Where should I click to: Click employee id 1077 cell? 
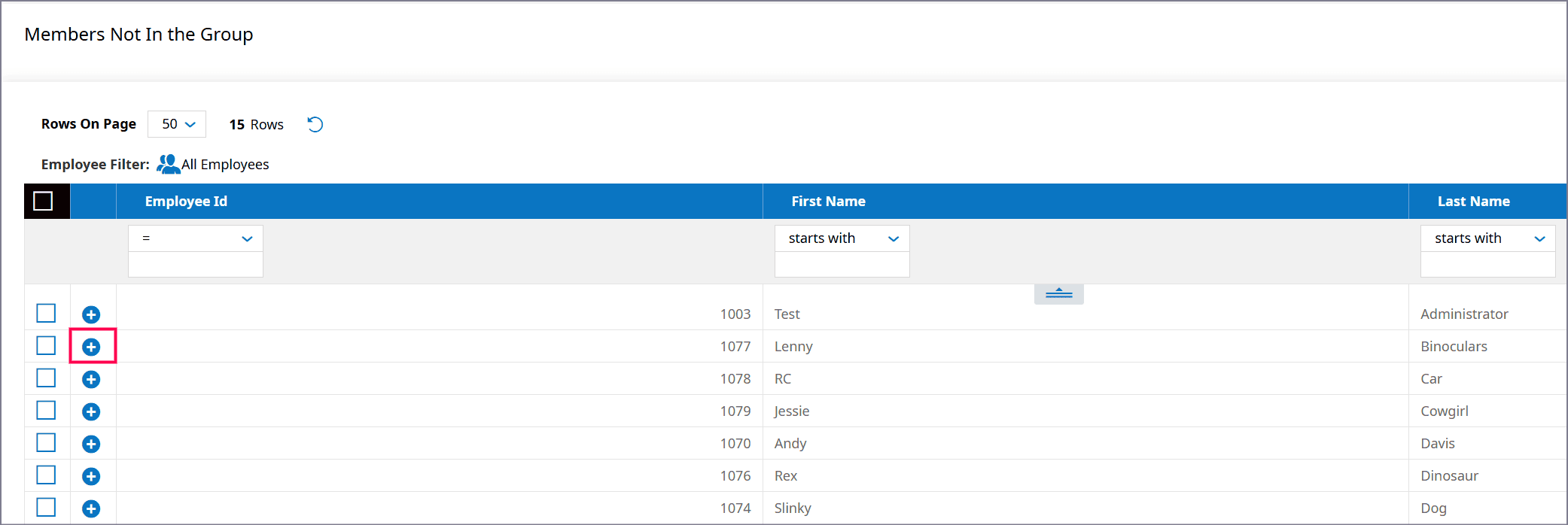pyautogui.click(x=735, y=347)
